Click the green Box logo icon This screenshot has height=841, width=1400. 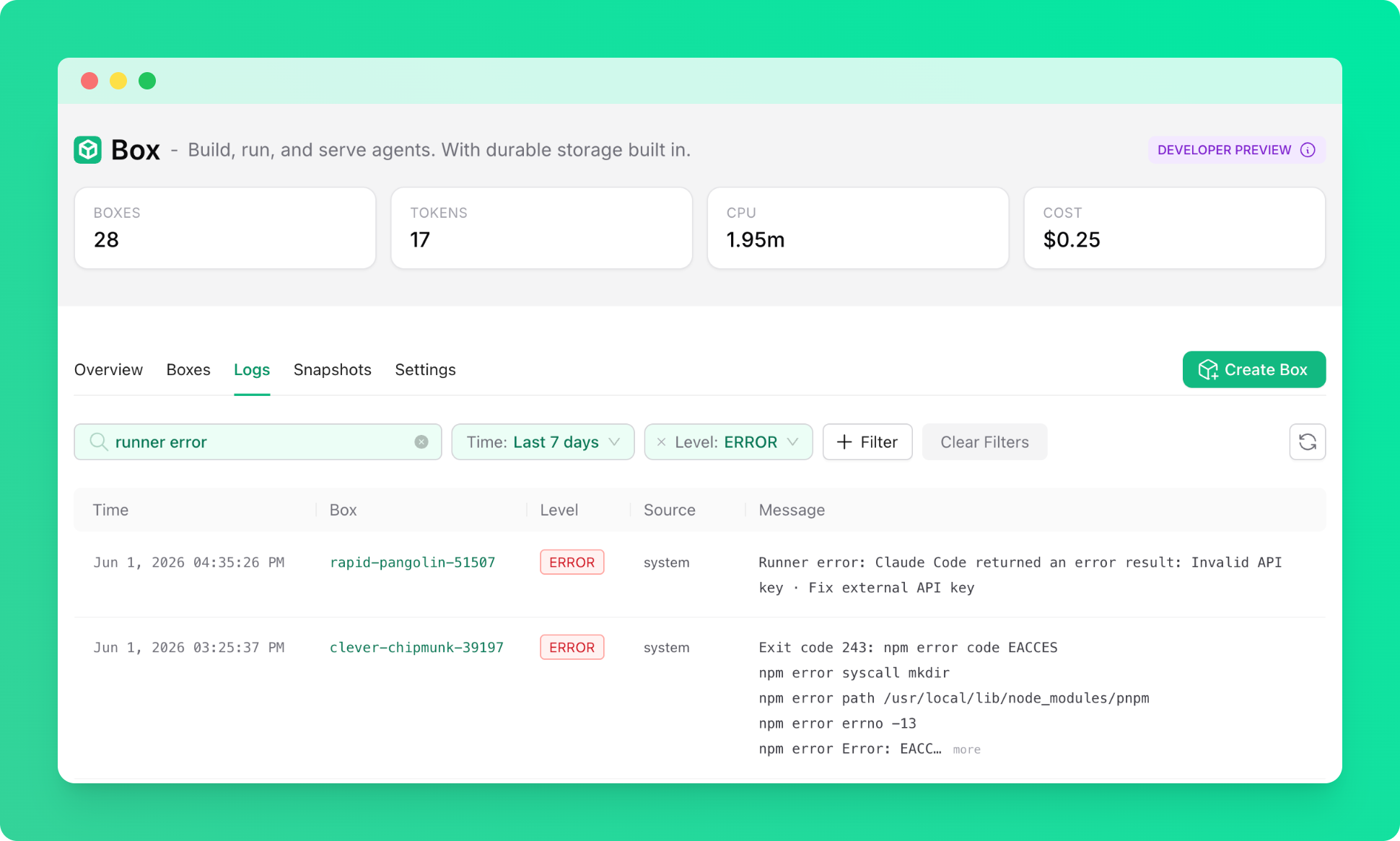[x=88, y=150]
